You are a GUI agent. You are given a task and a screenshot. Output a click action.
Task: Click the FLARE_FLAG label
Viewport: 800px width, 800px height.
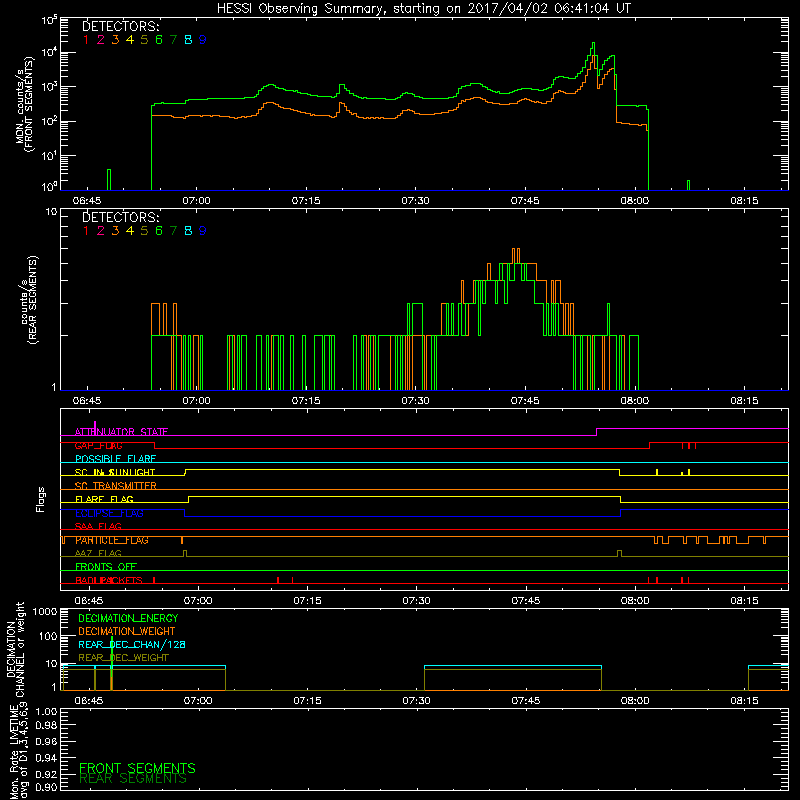coord(104,499)
